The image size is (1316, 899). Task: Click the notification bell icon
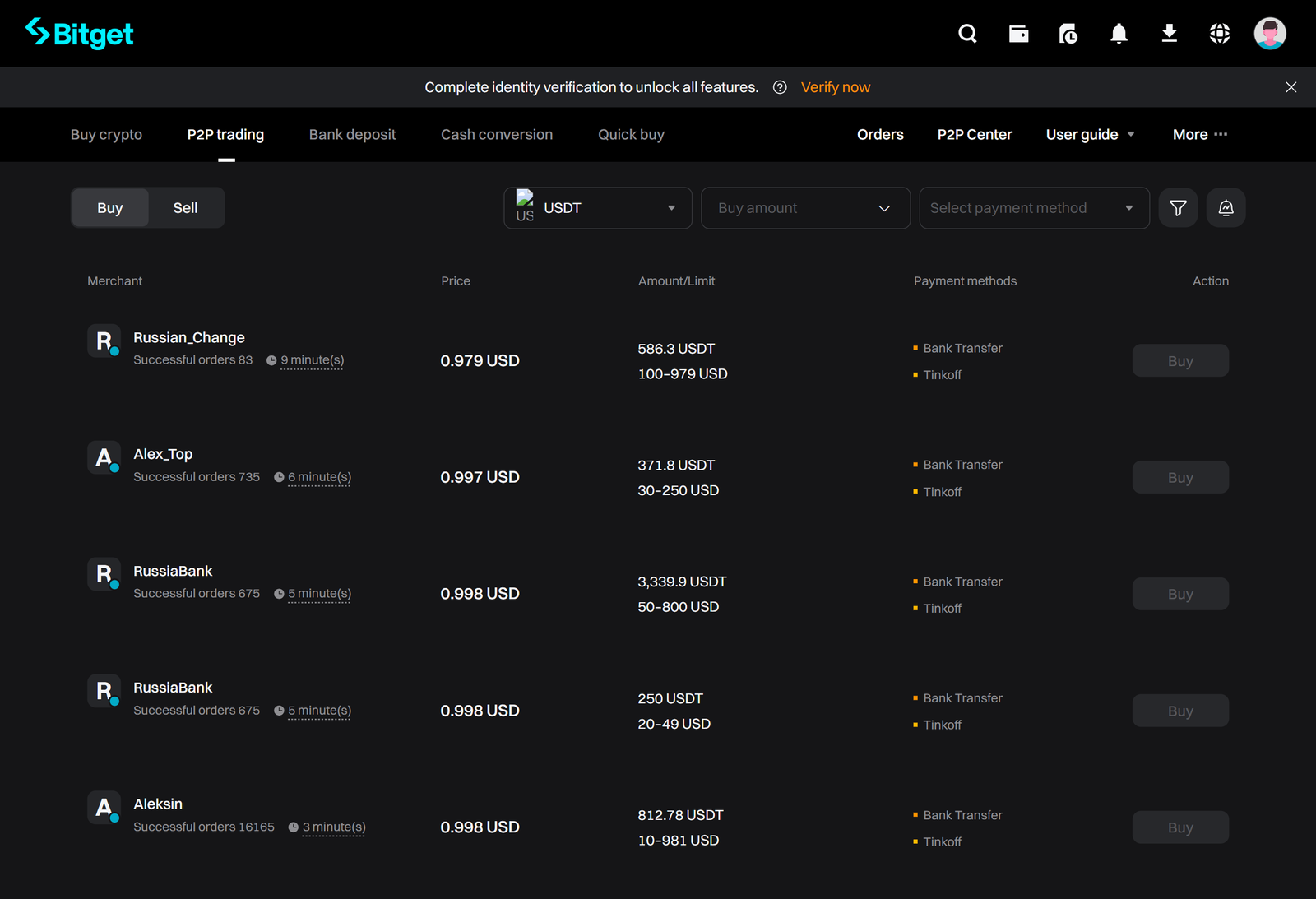coord(1119,33)
